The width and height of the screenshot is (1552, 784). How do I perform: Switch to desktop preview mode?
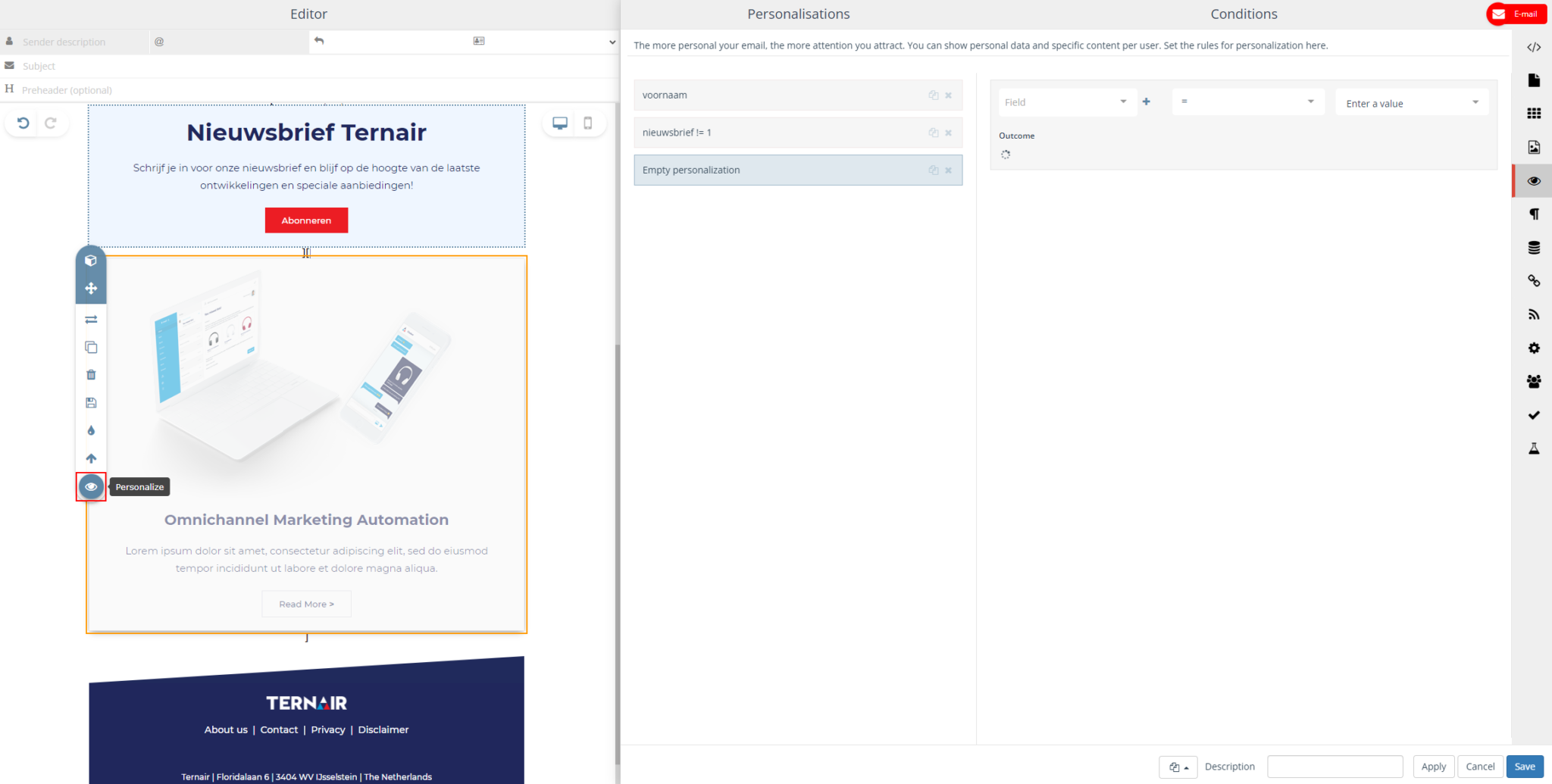(x=560, y=123)
